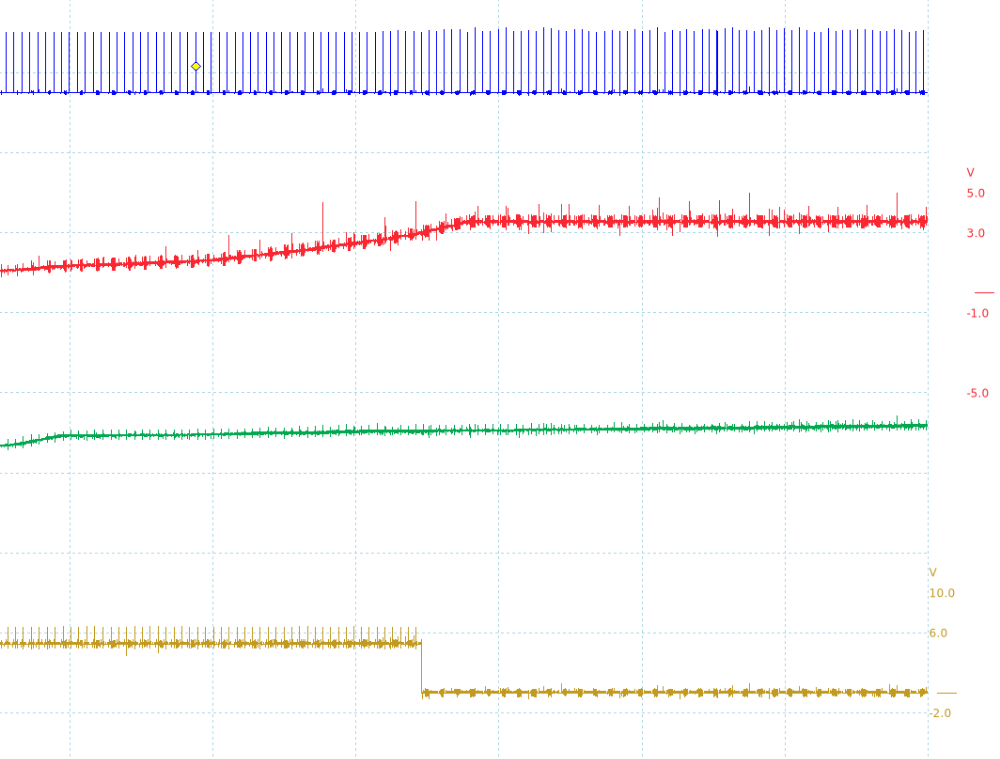
Task: Click the gold channel zero-level marker line
Action: click(x=946, y=693)
